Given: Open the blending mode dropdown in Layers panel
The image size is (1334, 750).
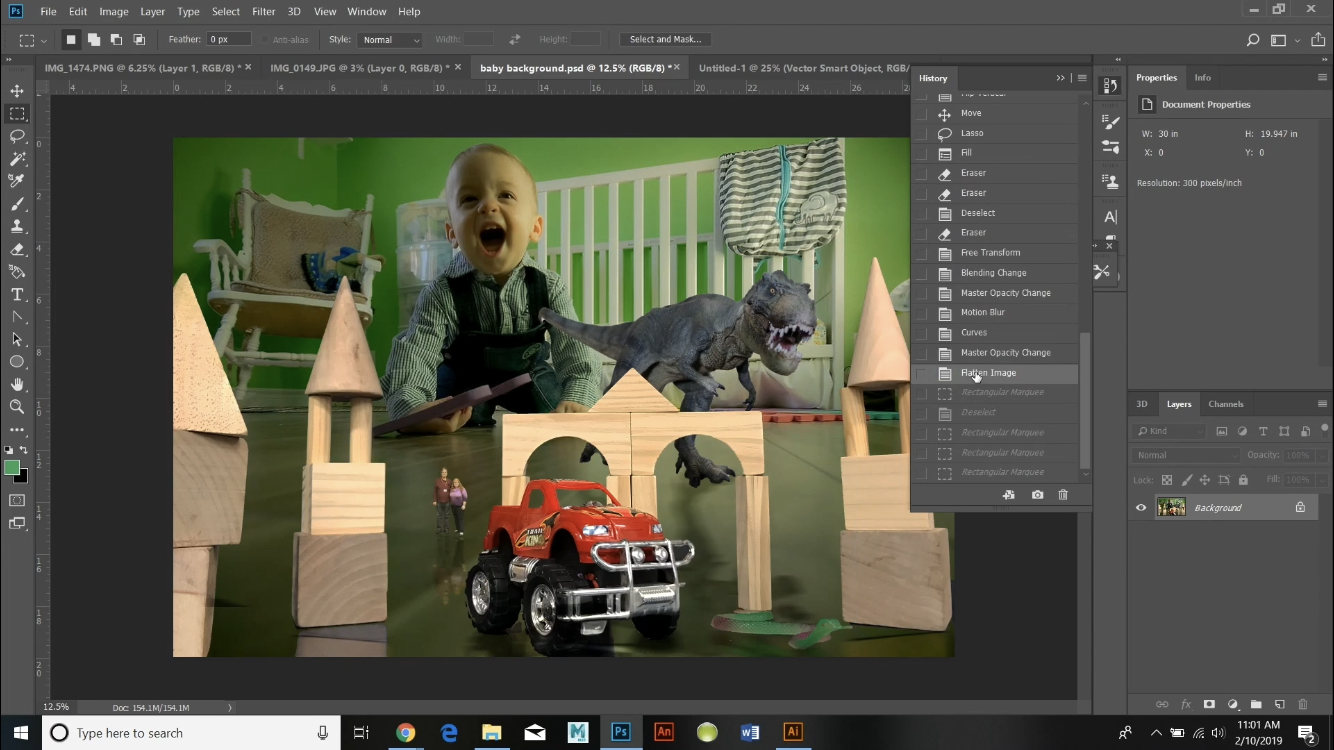Looking at the screenshot, I should pos(1185,454).
